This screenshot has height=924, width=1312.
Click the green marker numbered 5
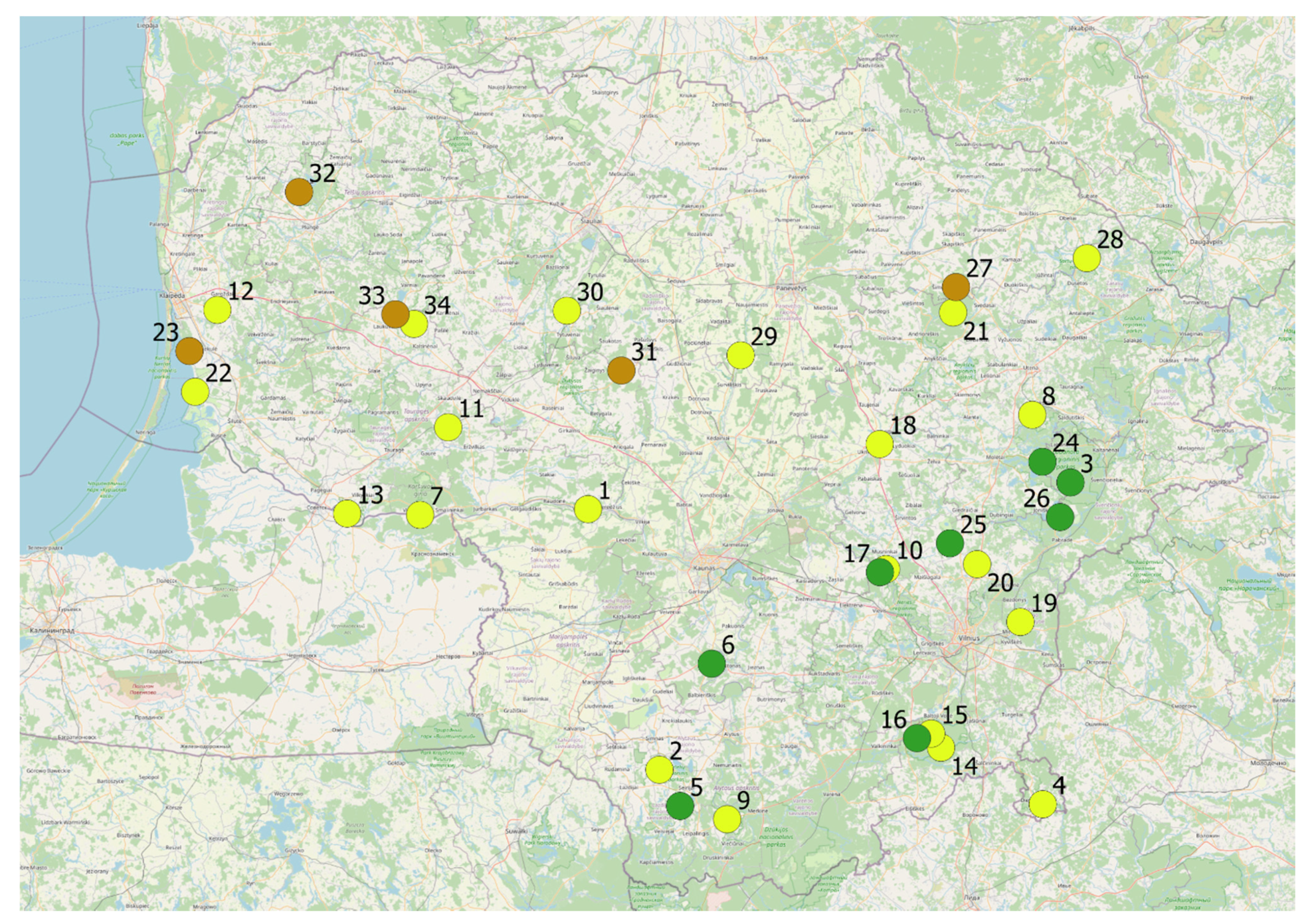680,806
